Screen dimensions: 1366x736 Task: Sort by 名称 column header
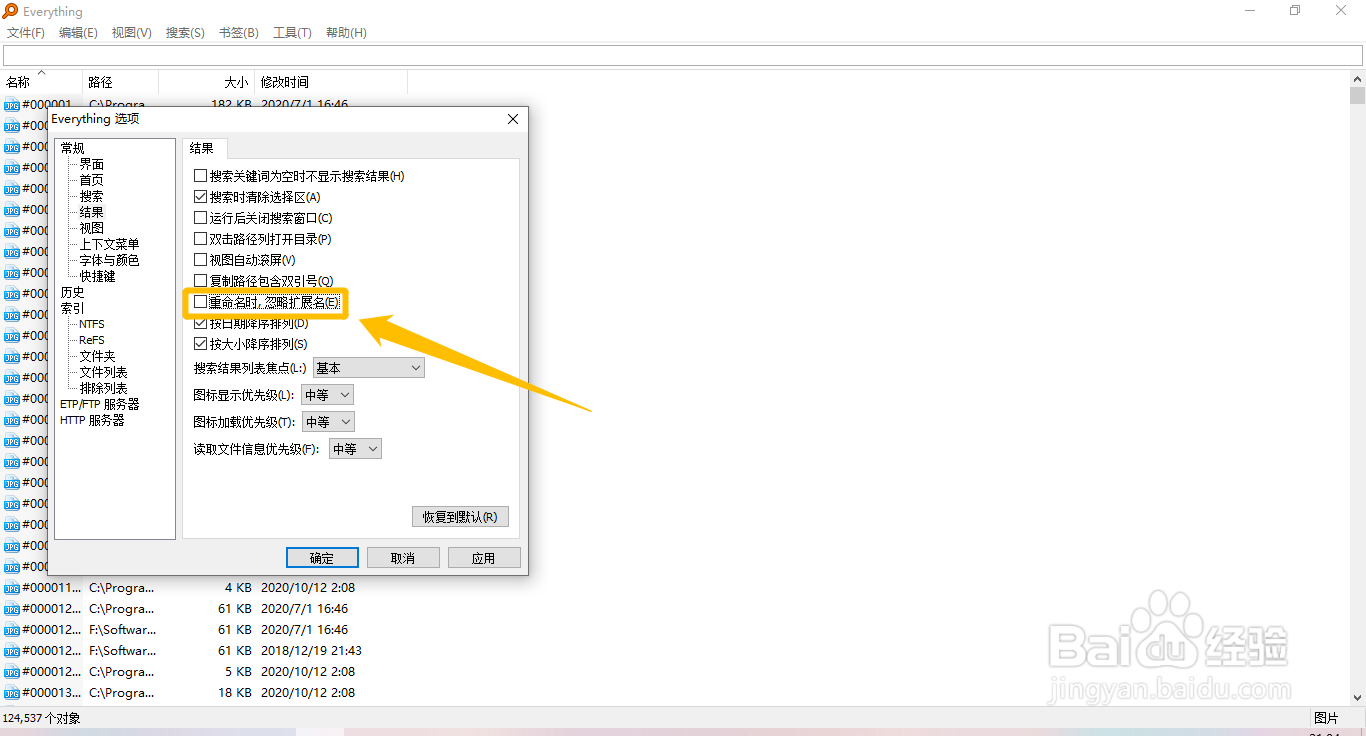[41, 82]
